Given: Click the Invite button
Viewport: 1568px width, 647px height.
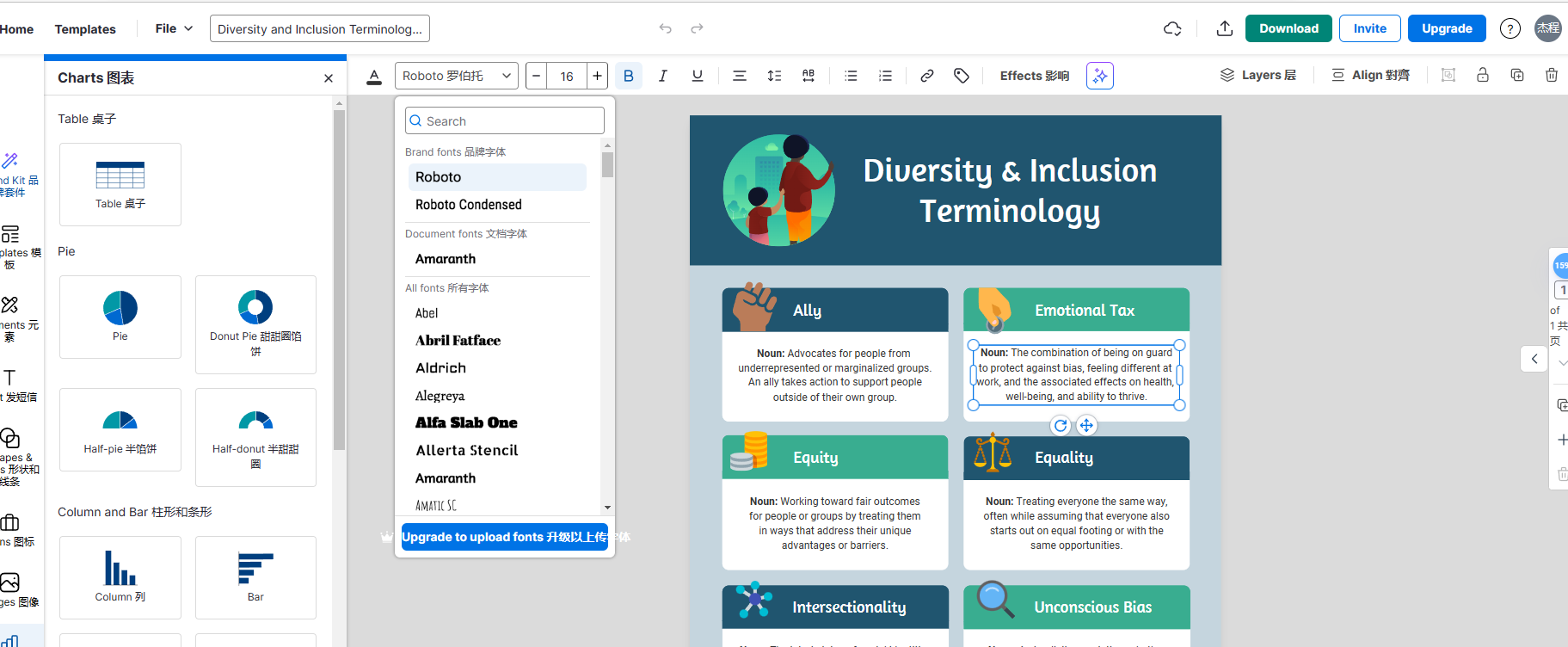Looking at the screenshot, I should tap(1370, 28).
